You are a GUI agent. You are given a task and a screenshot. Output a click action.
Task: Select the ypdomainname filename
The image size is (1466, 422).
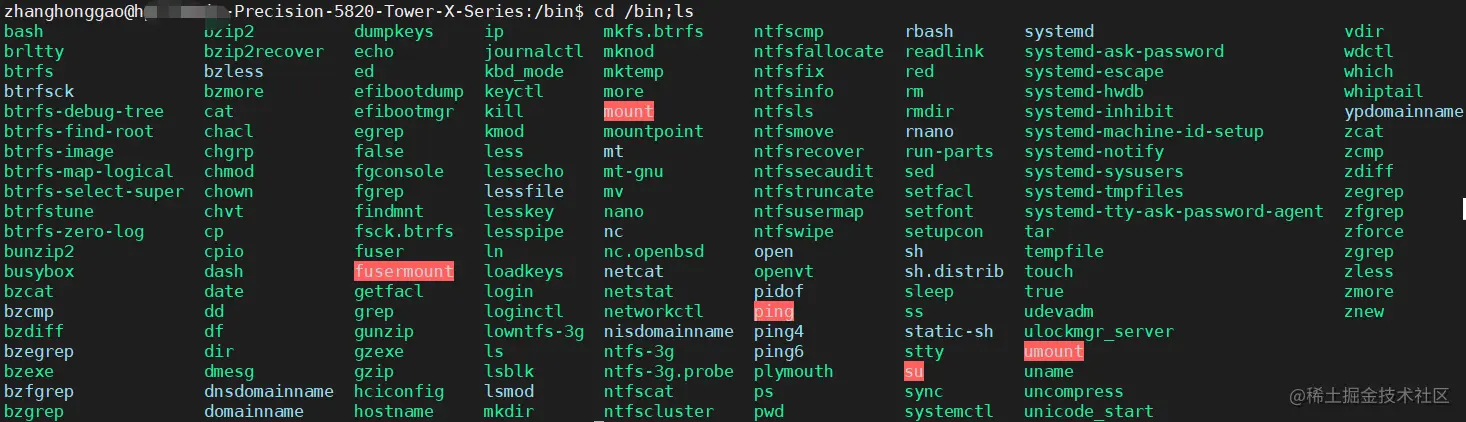[1404, 111]
